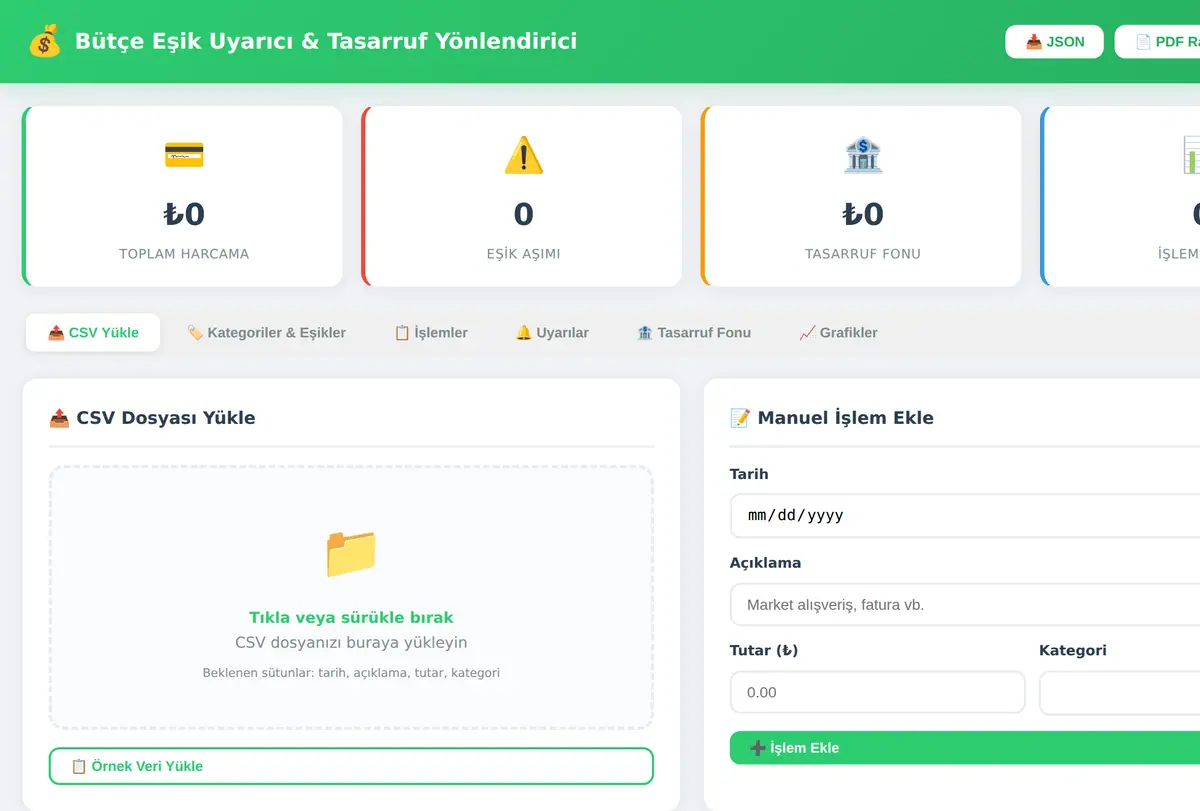Click the ₺0 value above Toplam Harcama
The height and width of the screenshot is (811, 1200).
pyautogui.click(x=184, y=214)
